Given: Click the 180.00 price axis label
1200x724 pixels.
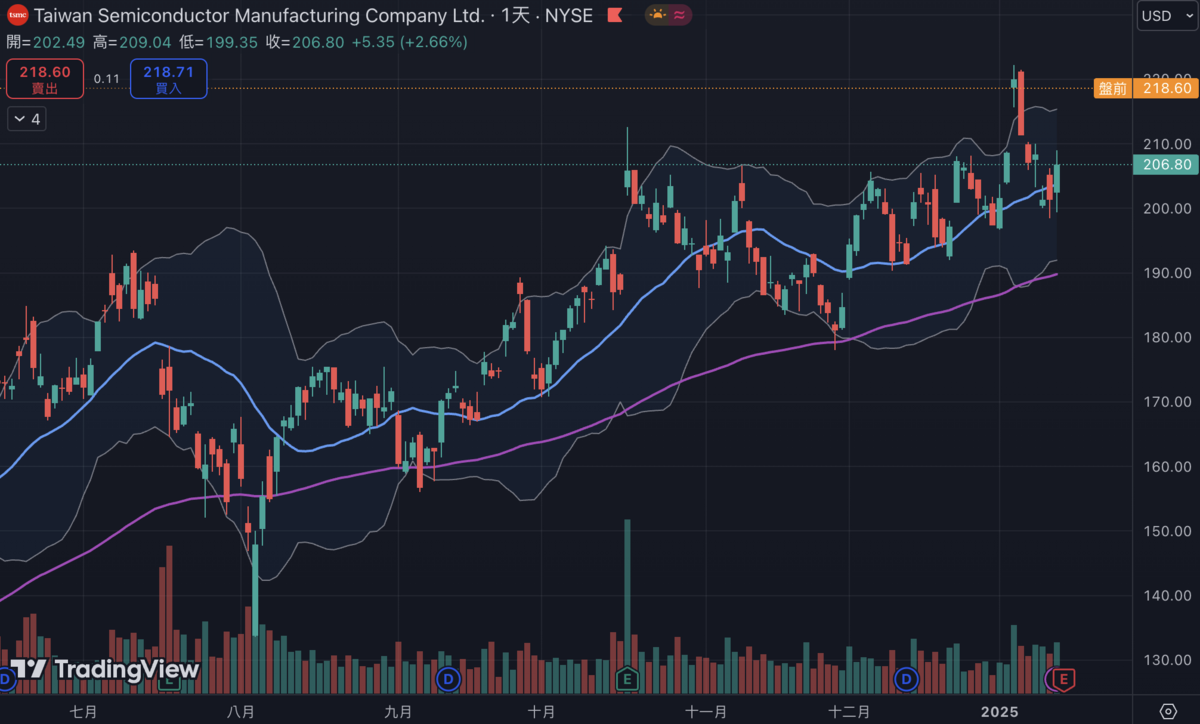Looking at the screenshot, I should point(1166,337).
